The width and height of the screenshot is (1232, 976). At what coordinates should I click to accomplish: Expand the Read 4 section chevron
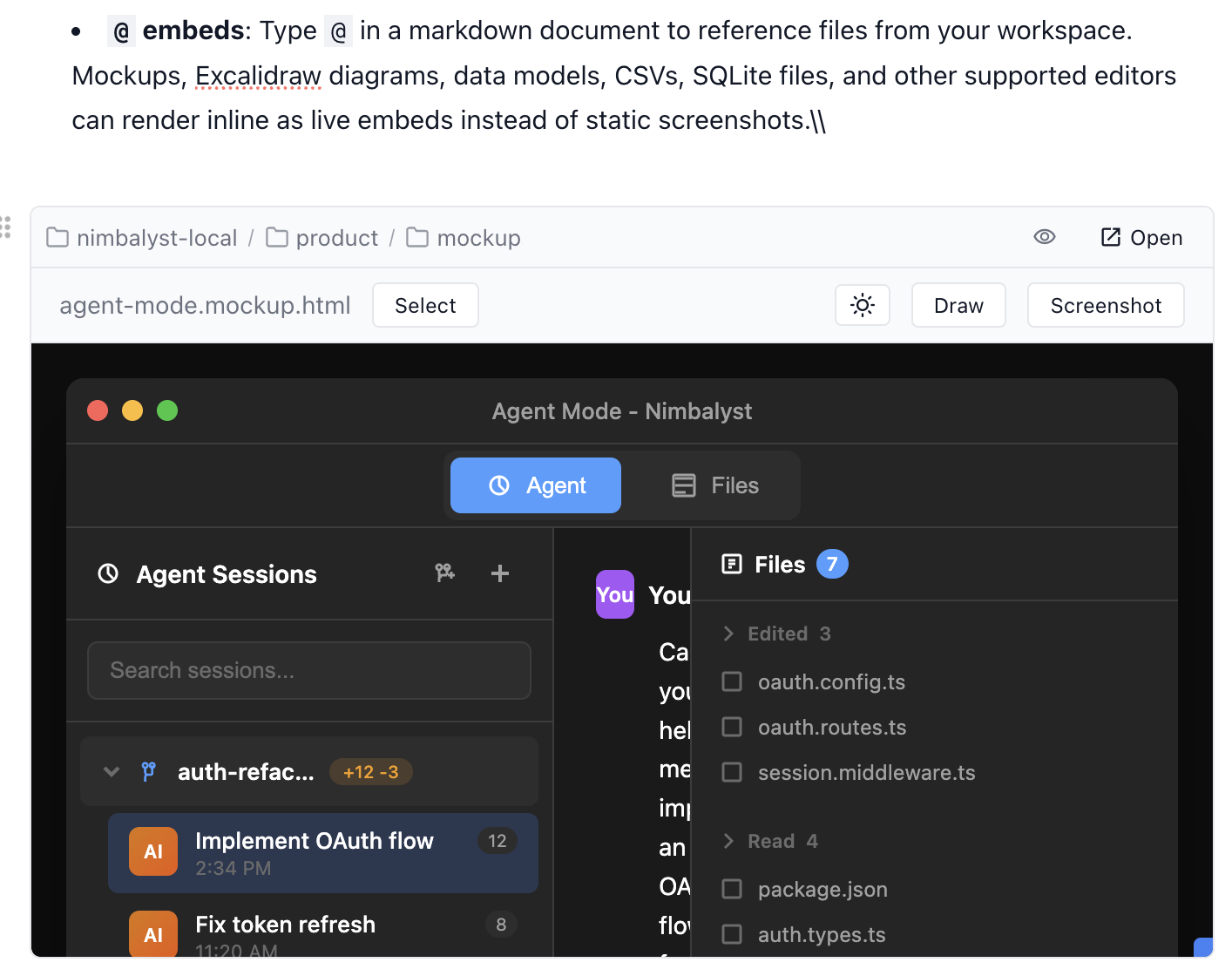[x=728, y=841]
